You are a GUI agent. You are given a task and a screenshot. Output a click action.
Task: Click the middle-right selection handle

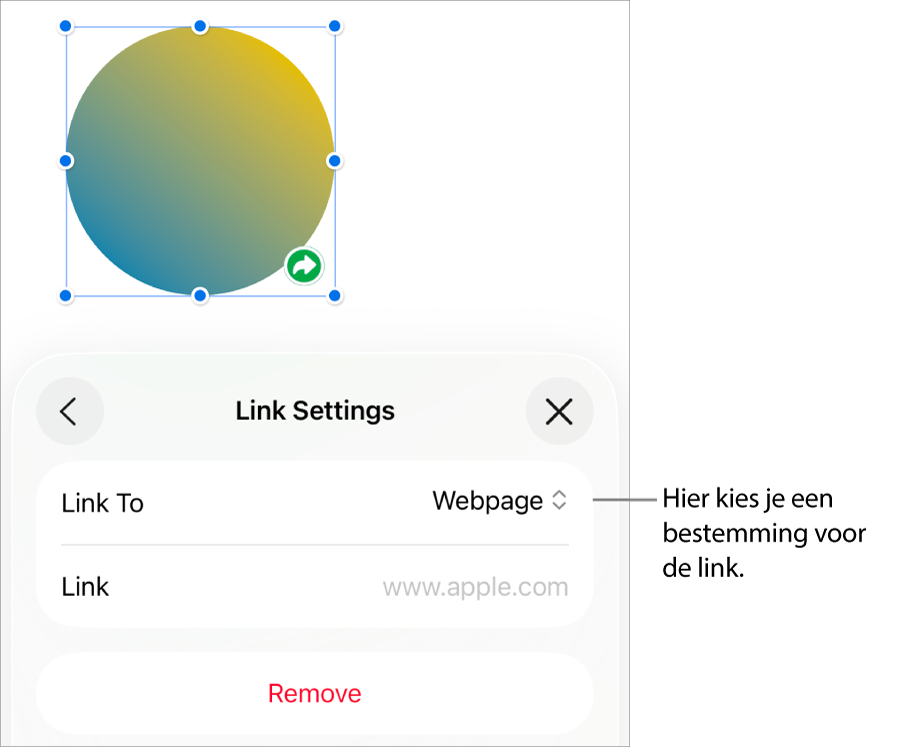point(334,161)
